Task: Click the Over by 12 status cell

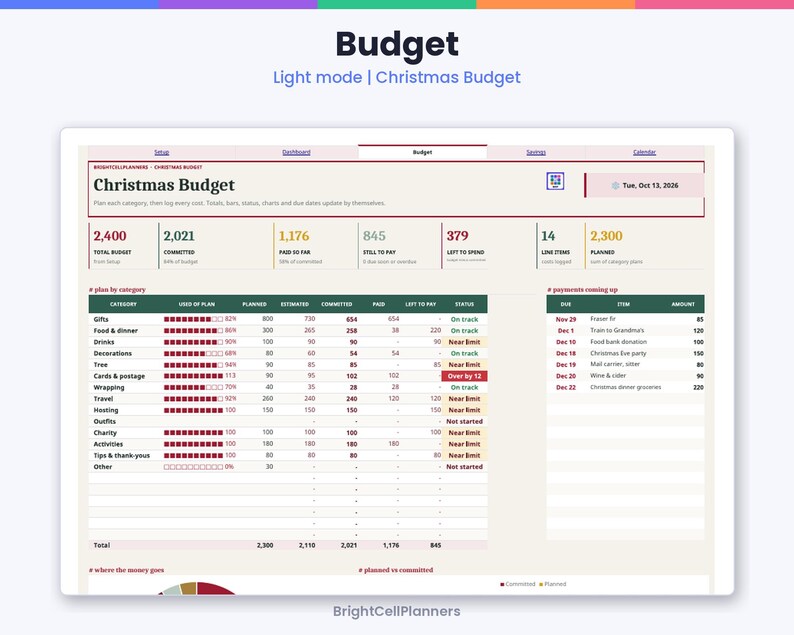Action: click(464, 376)
